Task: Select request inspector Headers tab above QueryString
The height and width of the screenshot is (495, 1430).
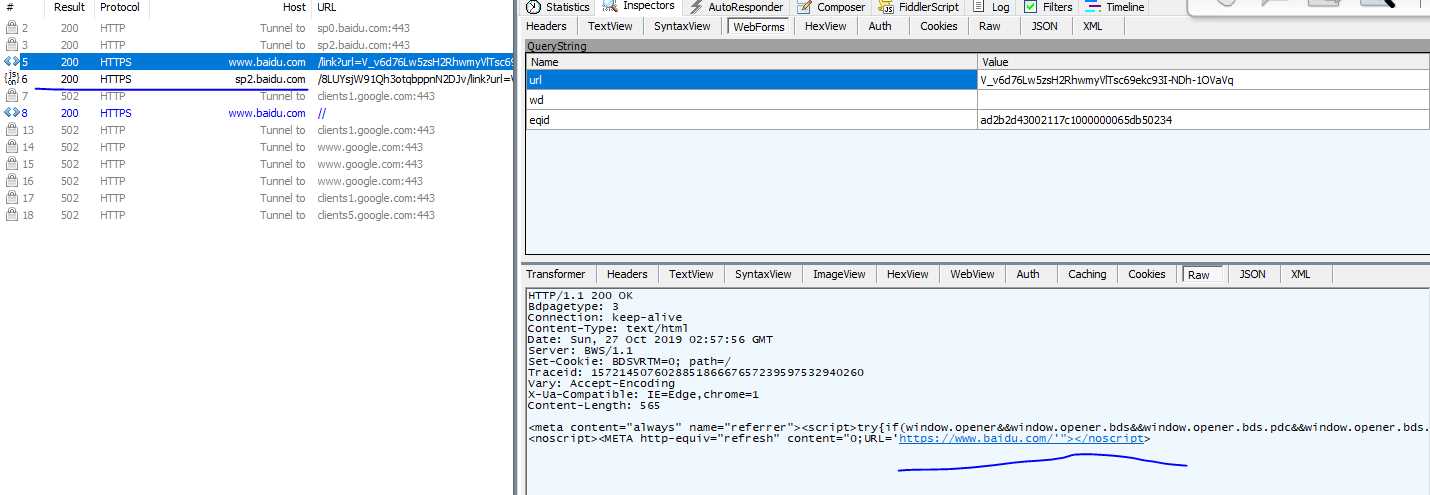Action: point(546,26)
